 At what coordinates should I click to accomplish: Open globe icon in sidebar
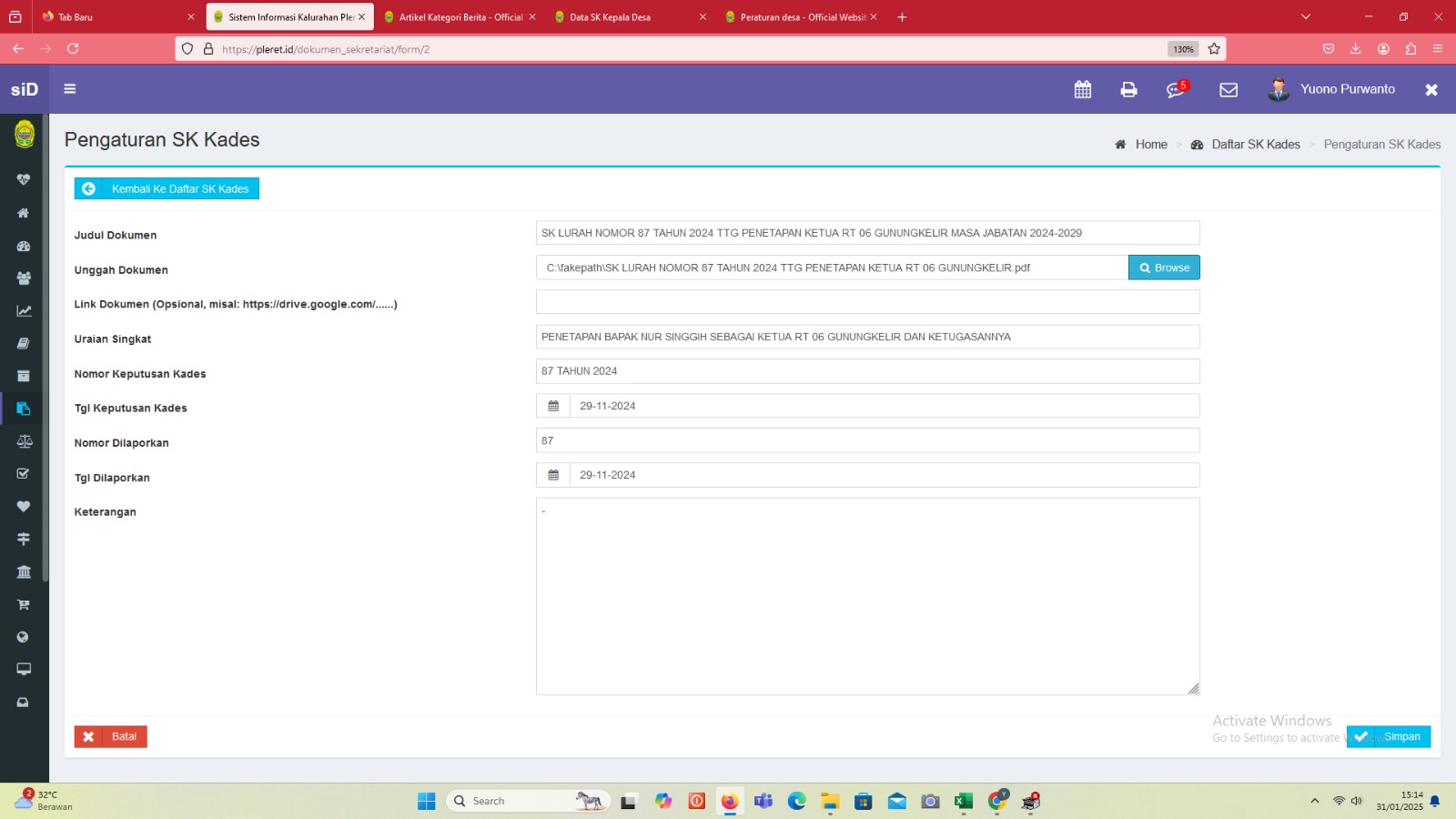(24, 637)
